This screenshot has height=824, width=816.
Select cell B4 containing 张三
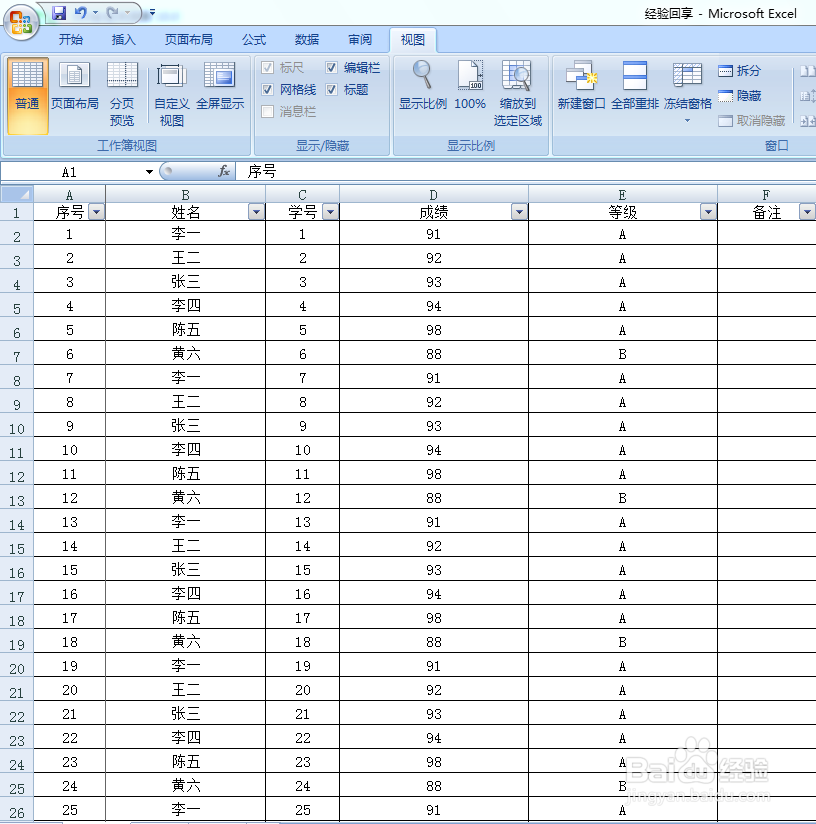185,282
